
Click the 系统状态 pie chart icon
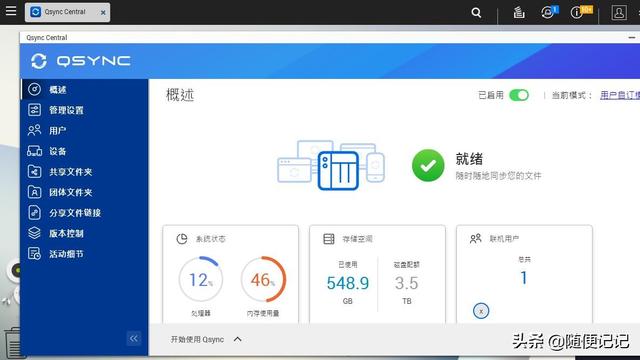[x=182, y=239]
